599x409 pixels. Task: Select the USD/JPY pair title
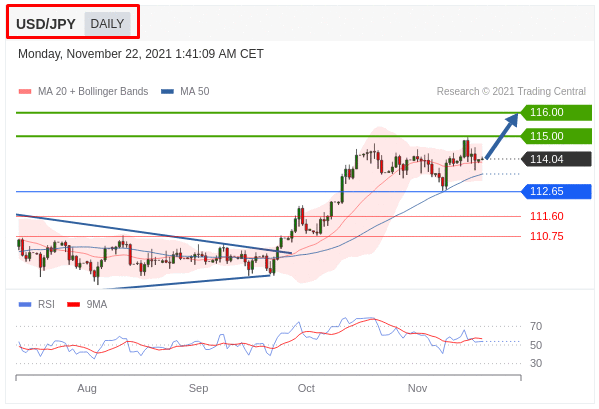point(46,24)
